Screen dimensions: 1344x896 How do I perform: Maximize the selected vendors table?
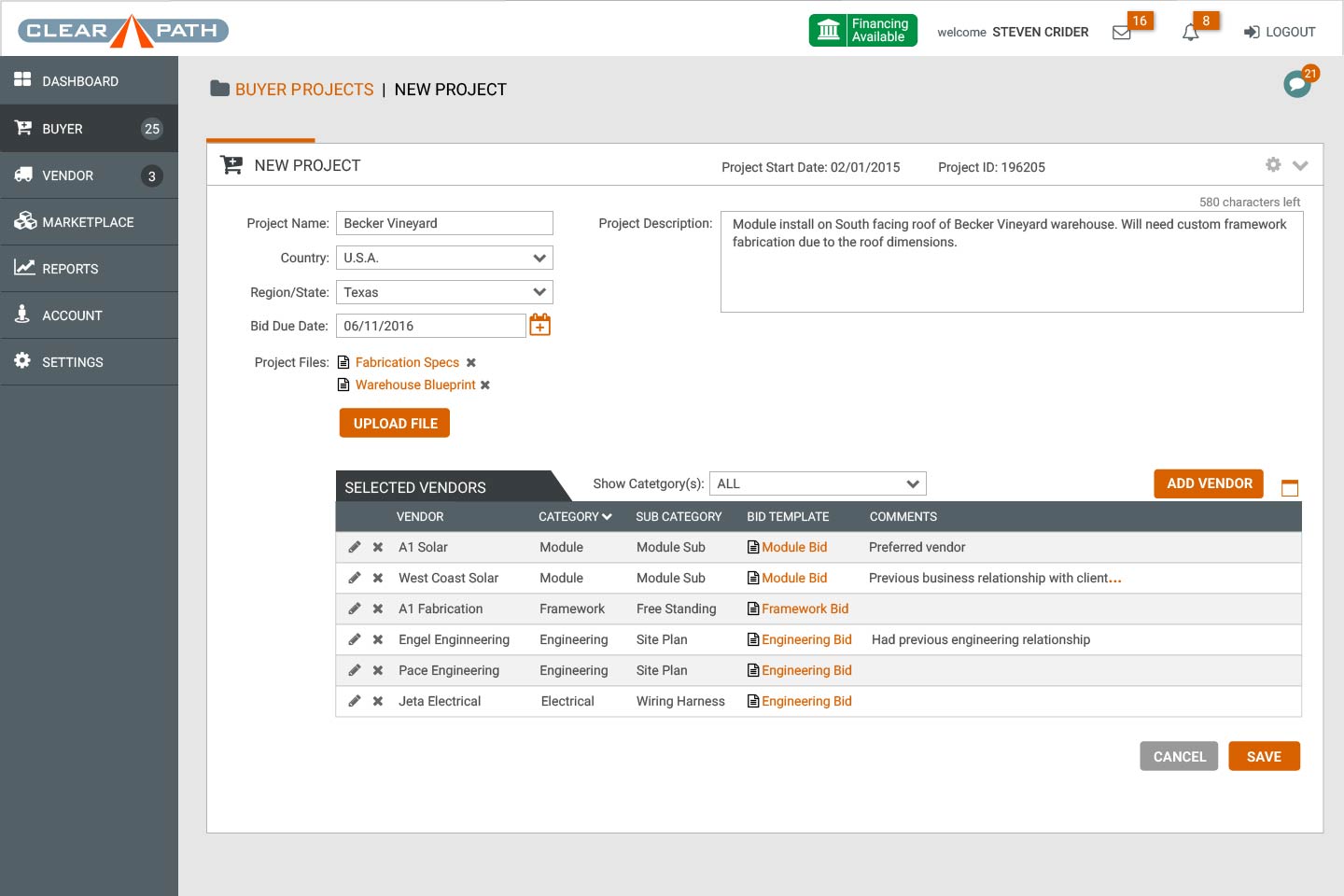(x=1290, y=487)
